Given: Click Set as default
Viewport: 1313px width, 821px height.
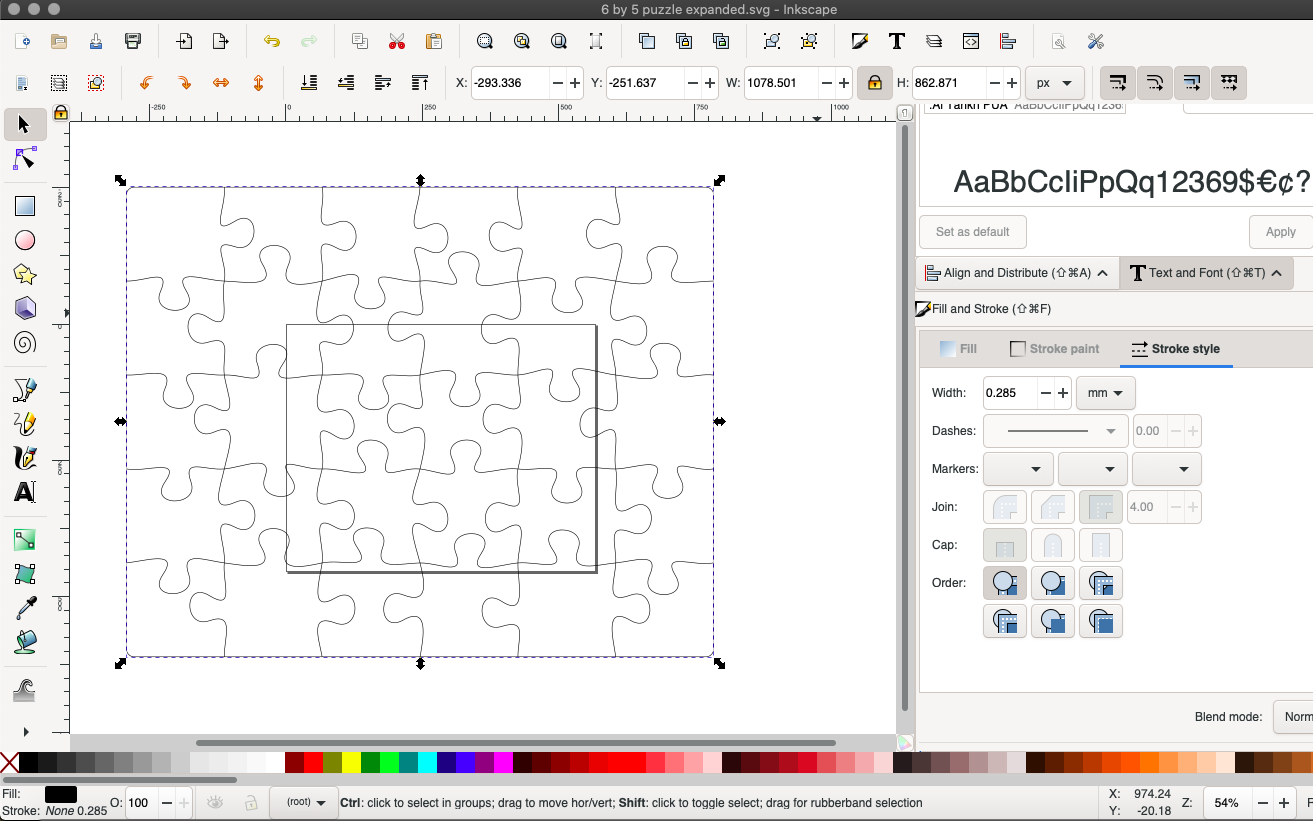Looking at the screenshot, I should 972,231.
